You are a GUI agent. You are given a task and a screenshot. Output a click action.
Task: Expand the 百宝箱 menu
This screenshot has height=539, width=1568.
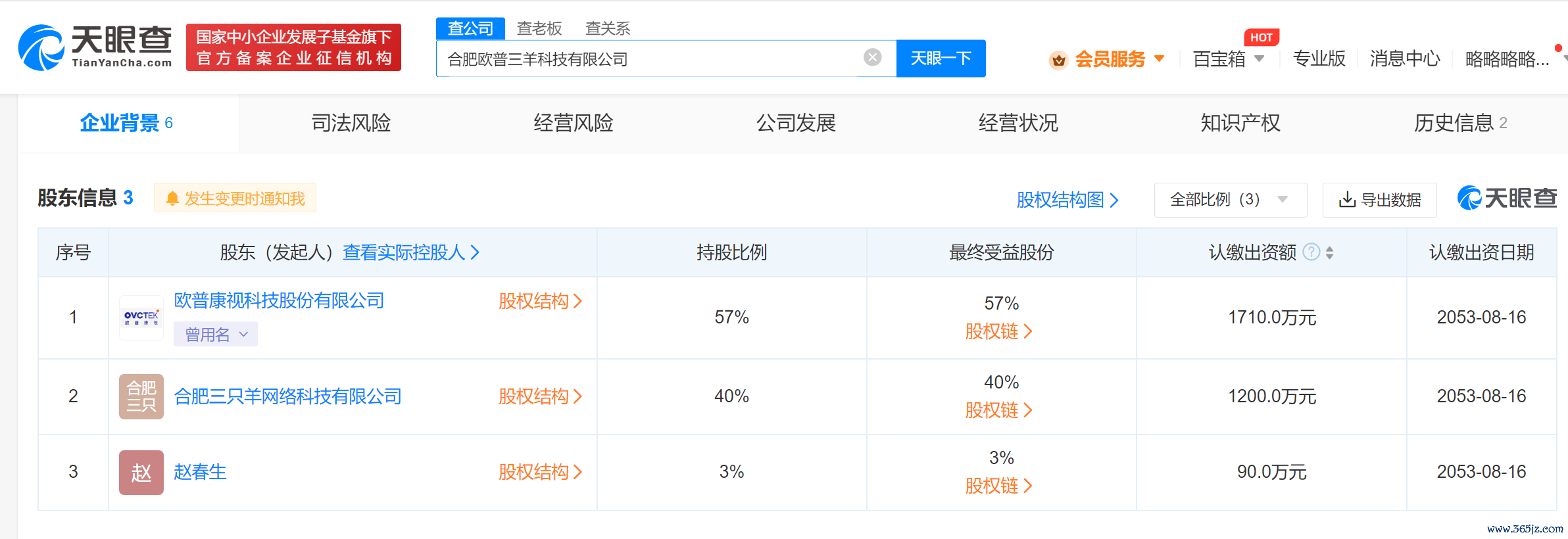(x=1229, y=59)
